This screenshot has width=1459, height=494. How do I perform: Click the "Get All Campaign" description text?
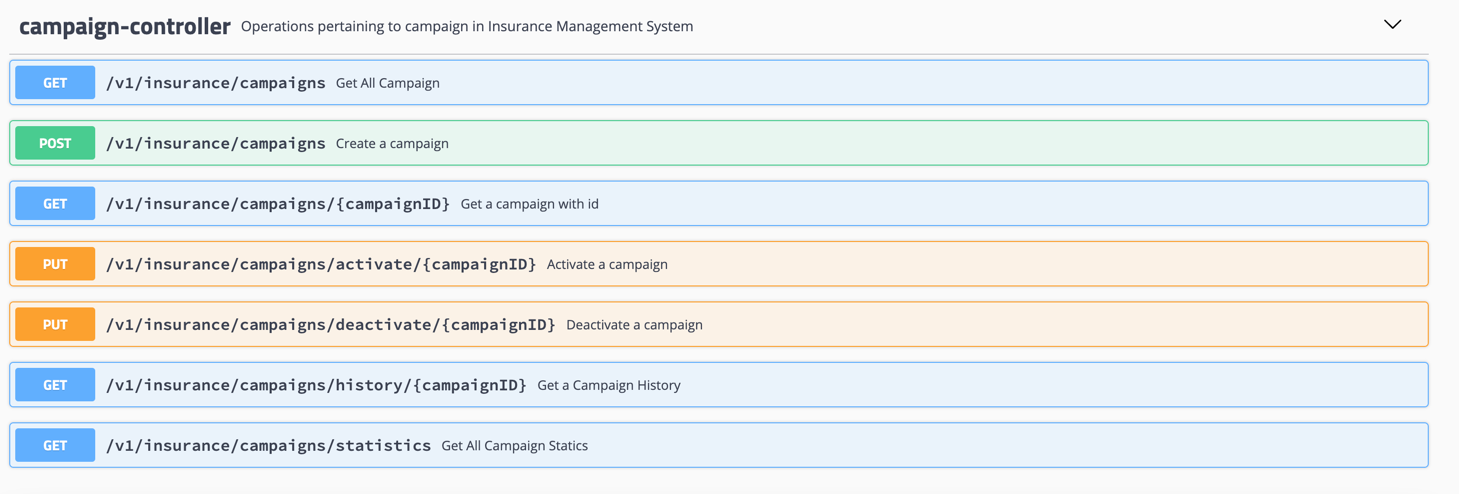(387, 83)
